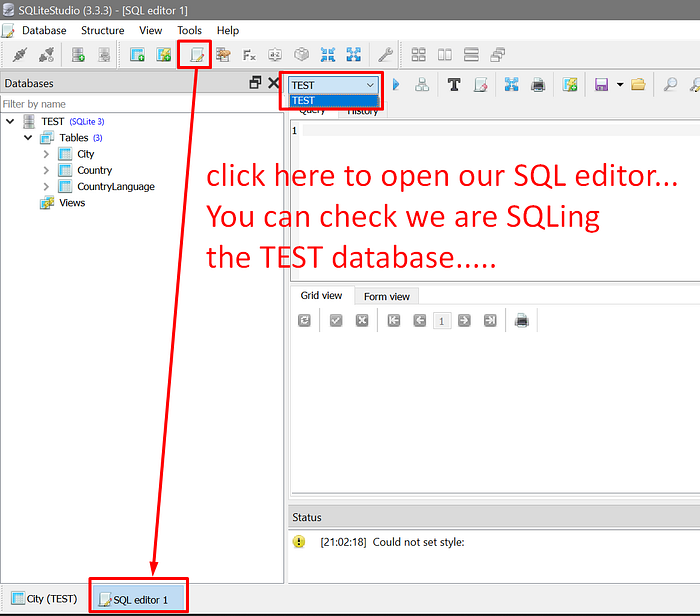Open the DDL history icon

coord(223,55)
